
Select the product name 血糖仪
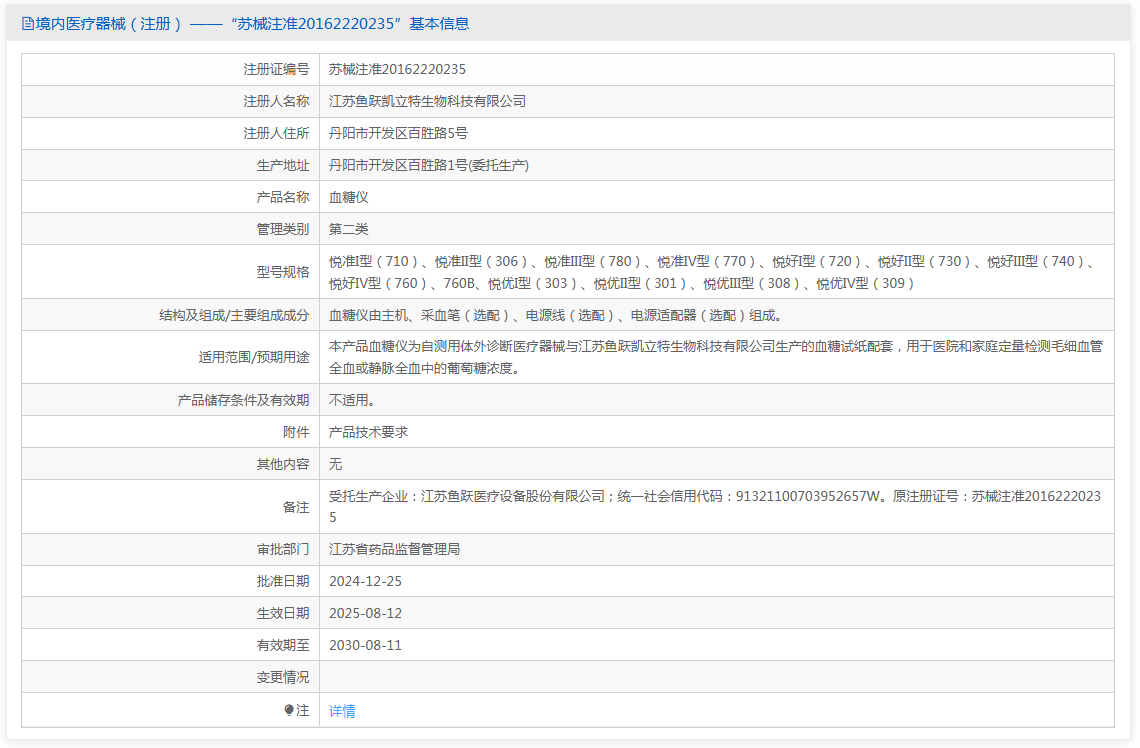point(348,197)
